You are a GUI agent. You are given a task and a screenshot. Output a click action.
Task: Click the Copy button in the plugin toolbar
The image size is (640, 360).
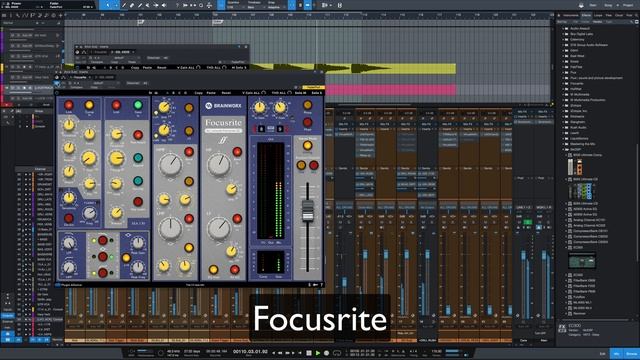coord(199,93)
